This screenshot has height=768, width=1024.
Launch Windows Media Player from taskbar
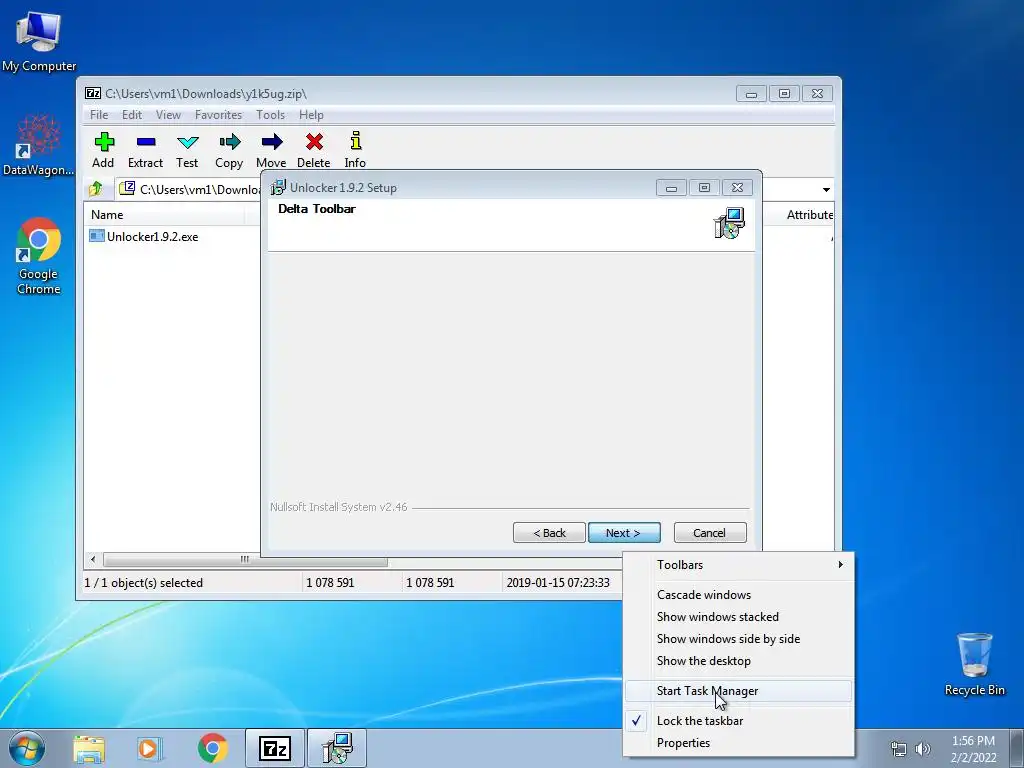tap(150, 748)
